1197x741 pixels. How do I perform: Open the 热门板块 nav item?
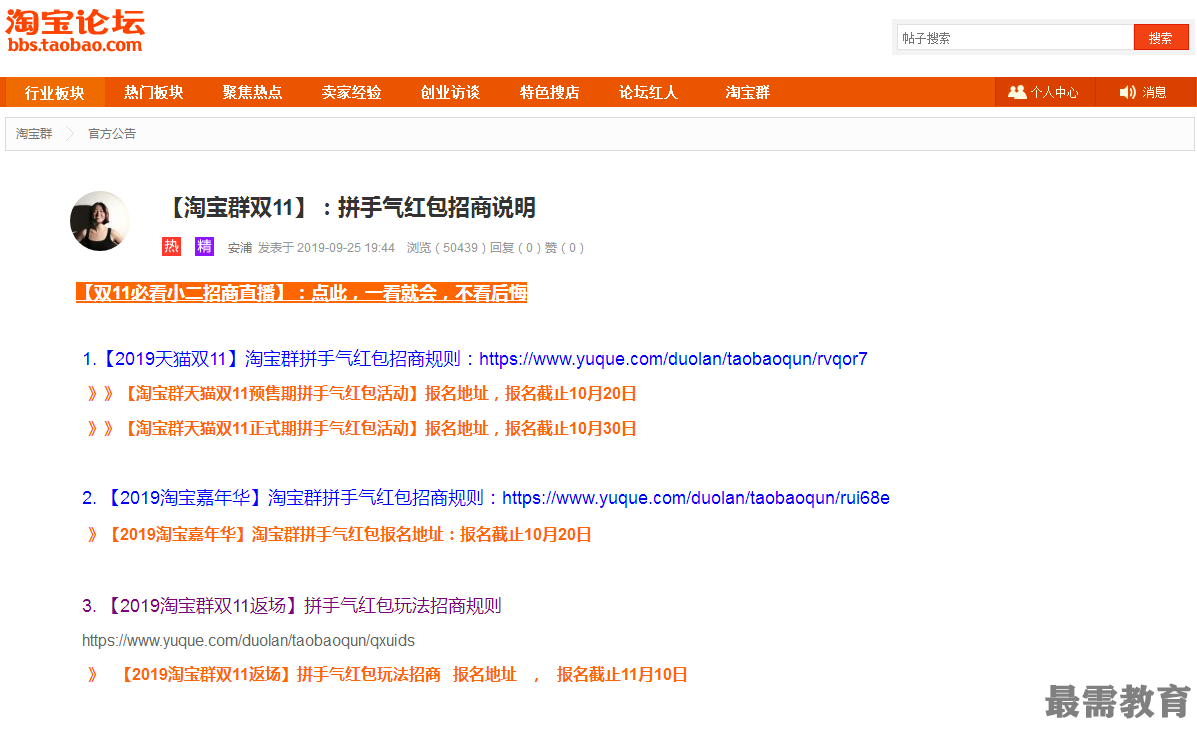(153, 92)
